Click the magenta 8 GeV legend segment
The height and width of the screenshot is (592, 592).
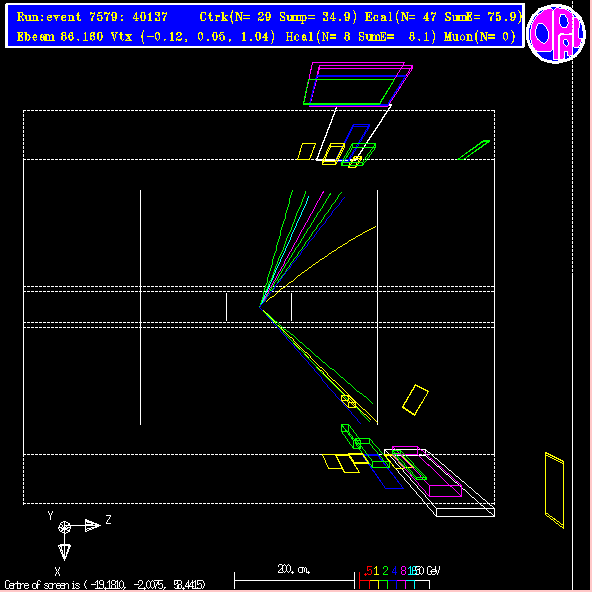coord(401,584)
